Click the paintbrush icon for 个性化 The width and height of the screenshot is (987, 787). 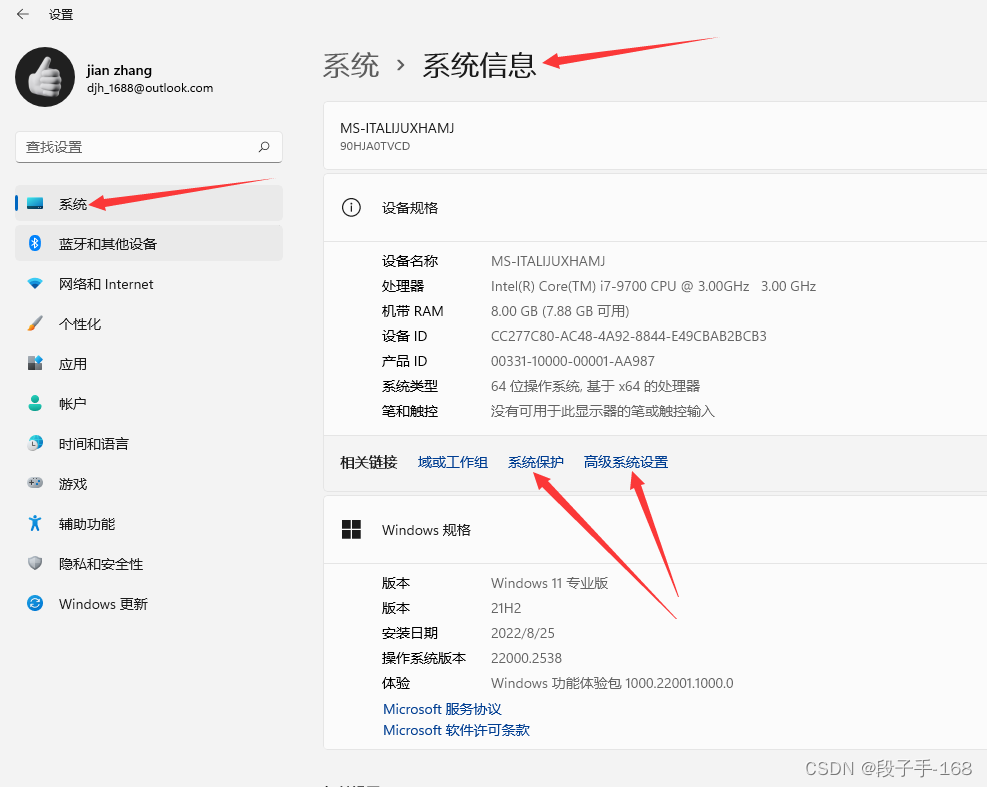[x=35, y=324]
